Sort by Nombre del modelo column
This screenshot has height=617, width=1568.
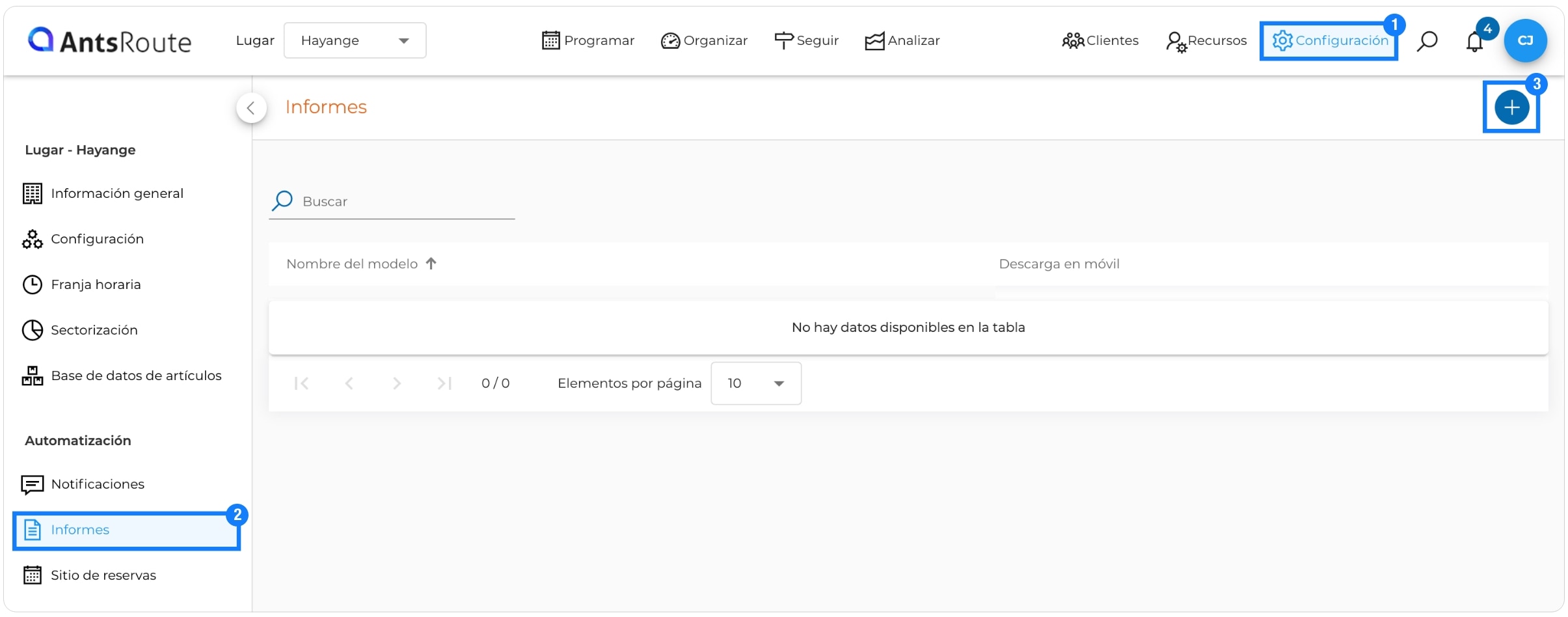point(352,264)
